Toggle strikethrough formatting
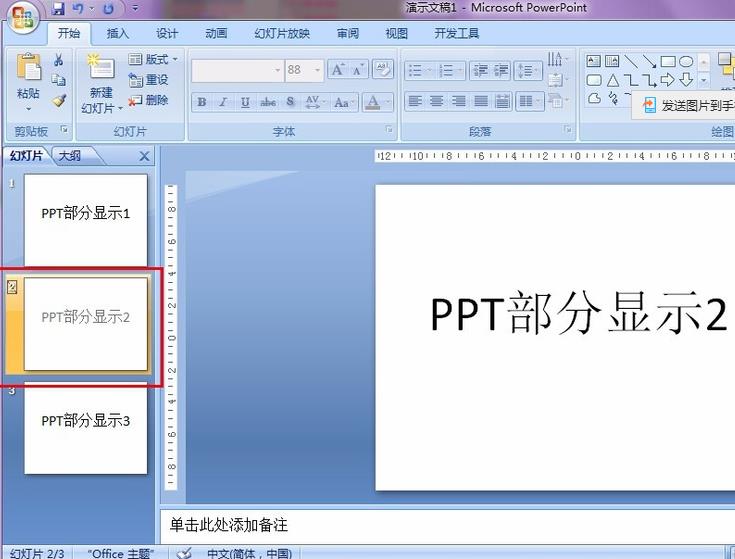The height and width of the screenshot is (559, 735). click(268, 102)
